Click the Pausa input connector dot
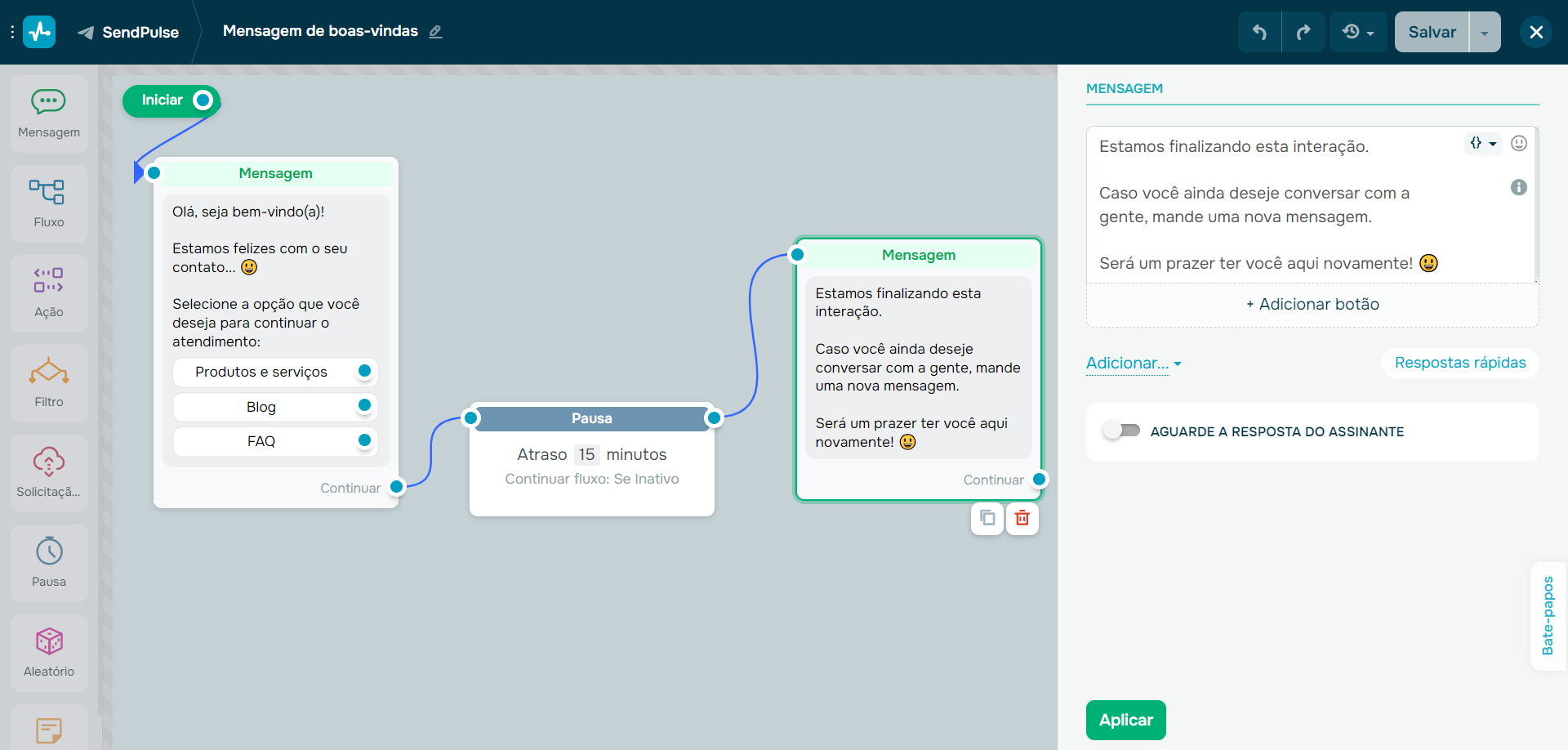1568x750 pixels. click(470, 418)
